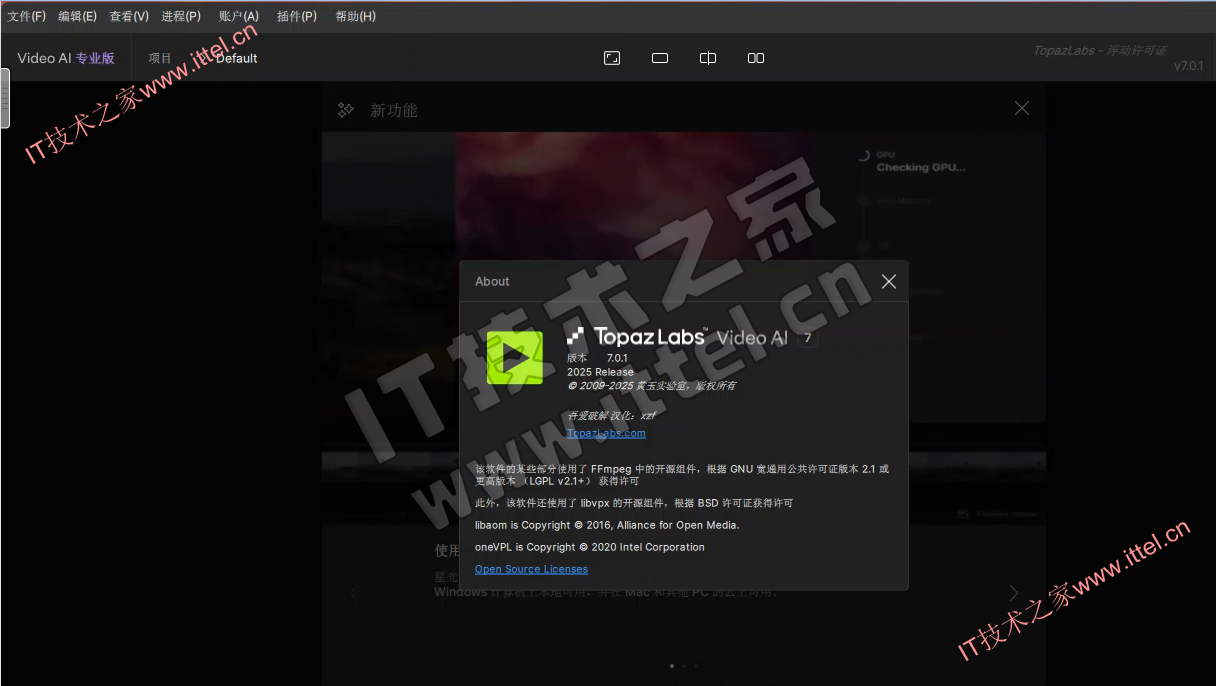This screenshot has width=1216, height=686.
Task: Open the 查看(V) menu
Action: tap(129, 16)
